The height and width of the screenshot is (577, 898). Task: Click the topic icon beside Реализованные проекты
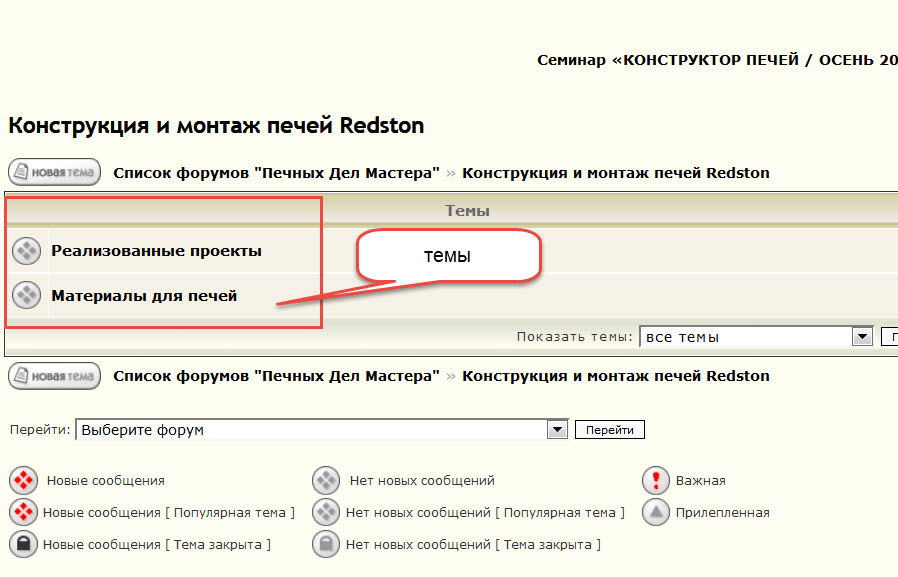click(26, 251)
